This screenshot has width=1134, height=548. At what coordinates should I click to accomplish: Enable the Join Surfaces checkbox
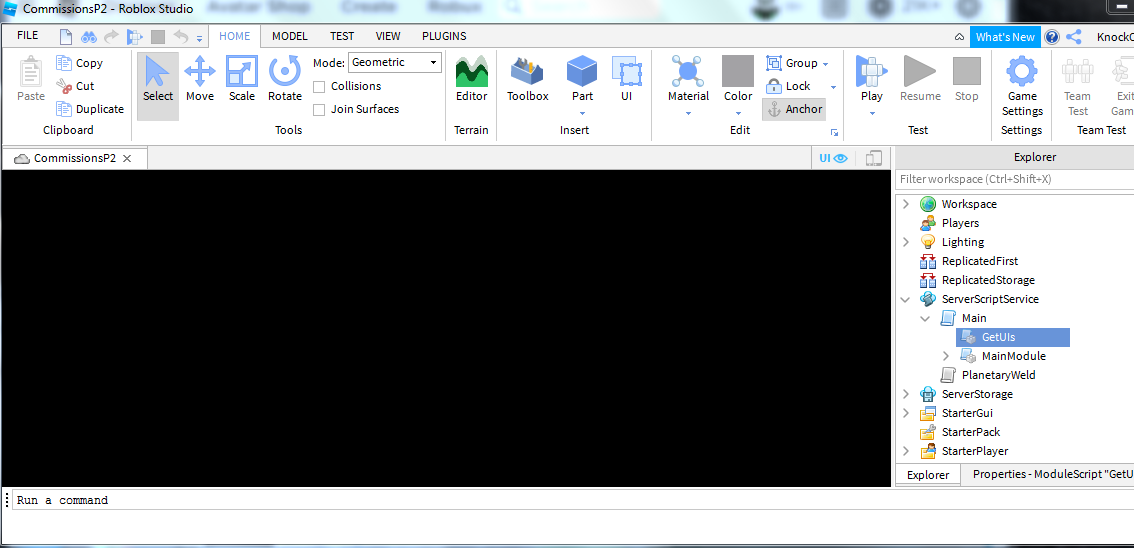(318, 110)
